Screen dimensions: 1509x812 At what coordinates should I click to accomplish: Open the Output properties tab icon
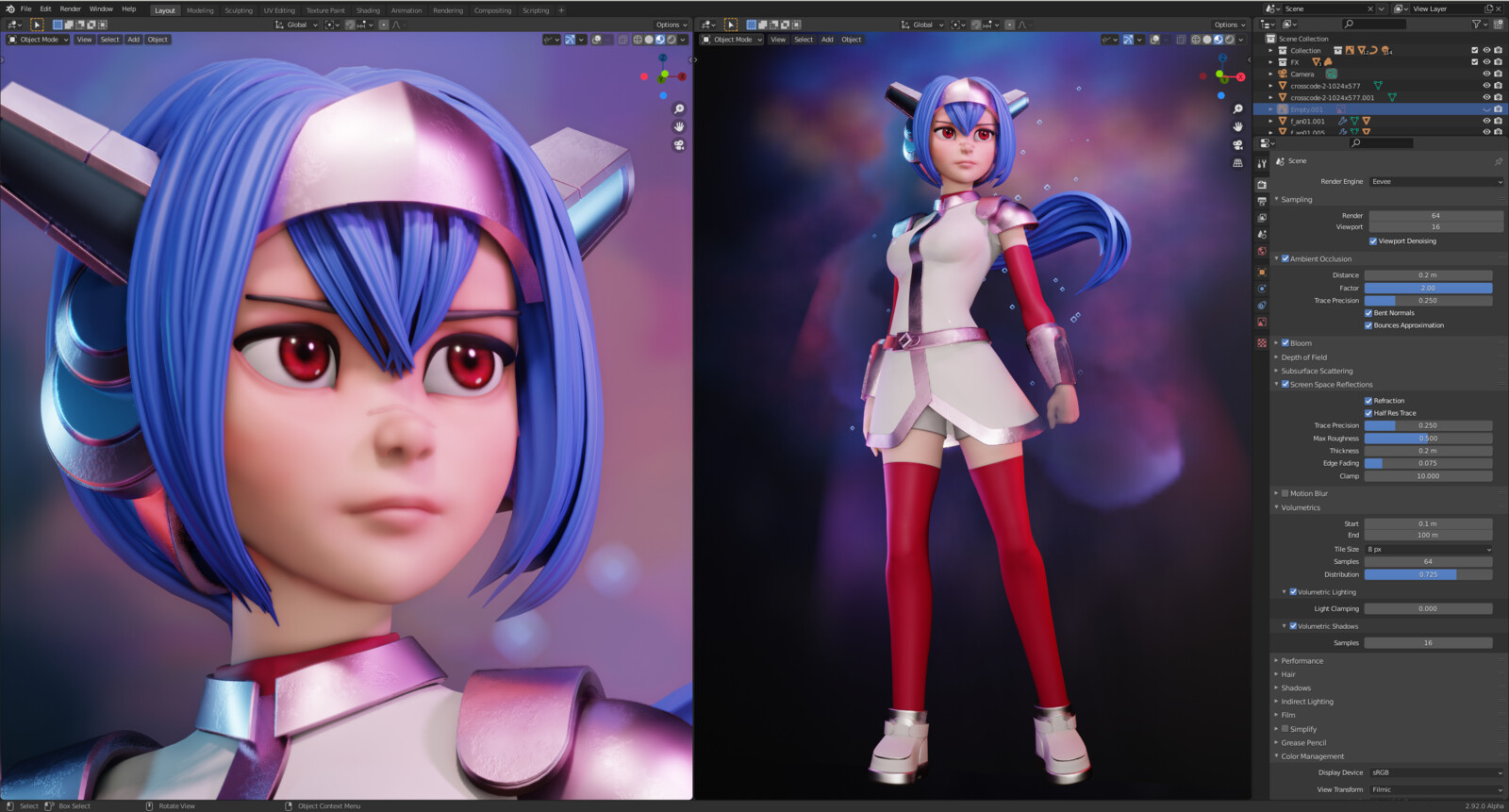tap(1262, 202)
